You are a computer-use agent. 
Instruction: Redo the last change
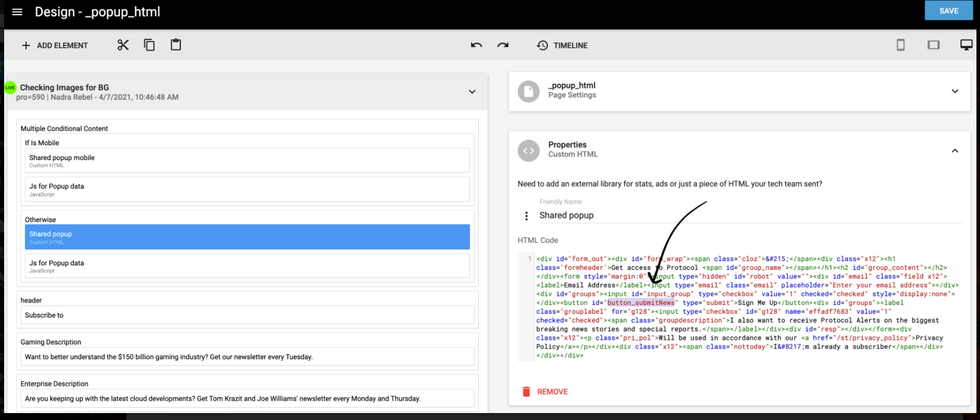point(503,45)
